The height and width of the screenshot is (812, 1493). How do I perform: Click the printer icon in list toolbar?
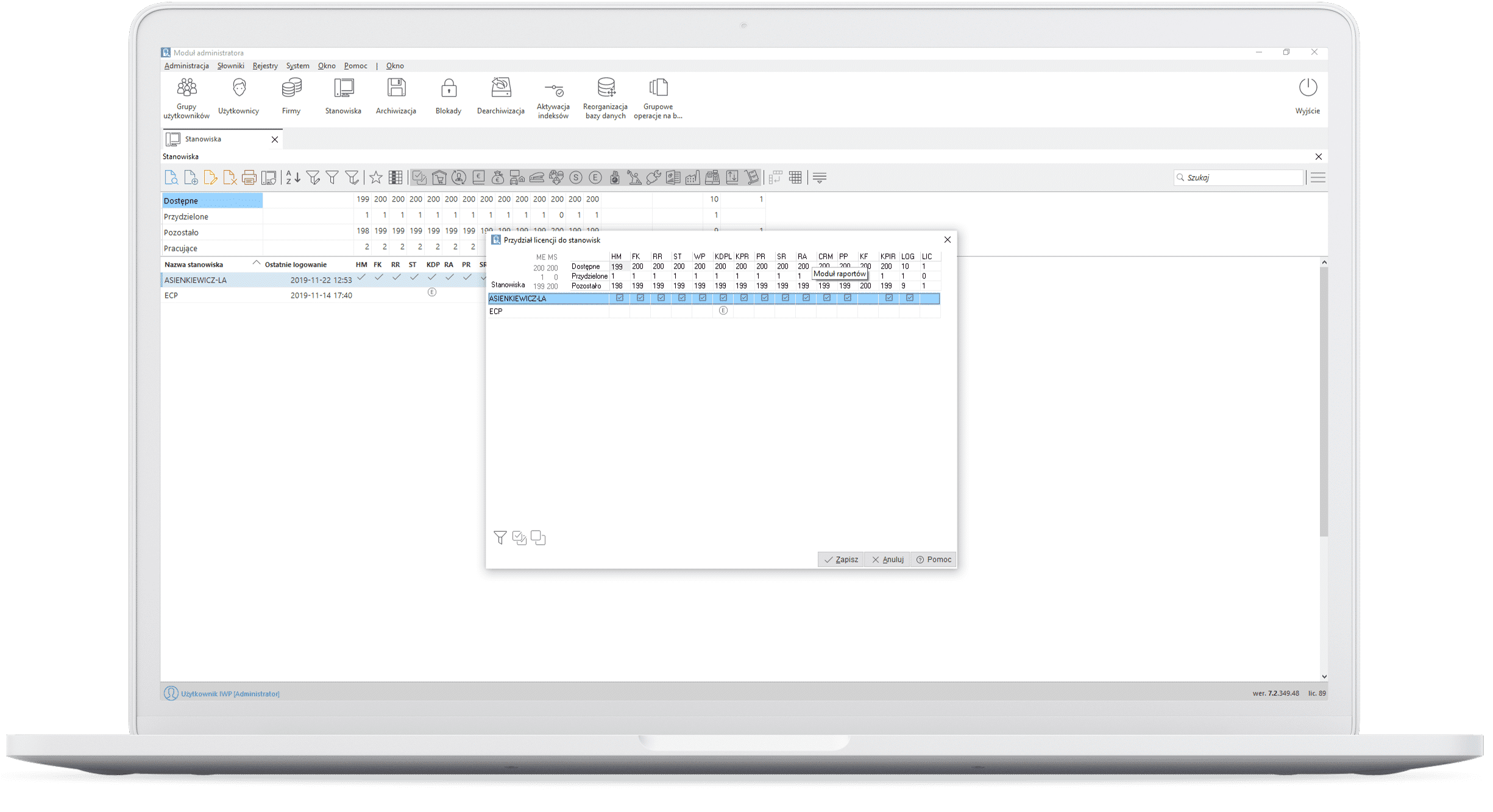coord(249,177)
